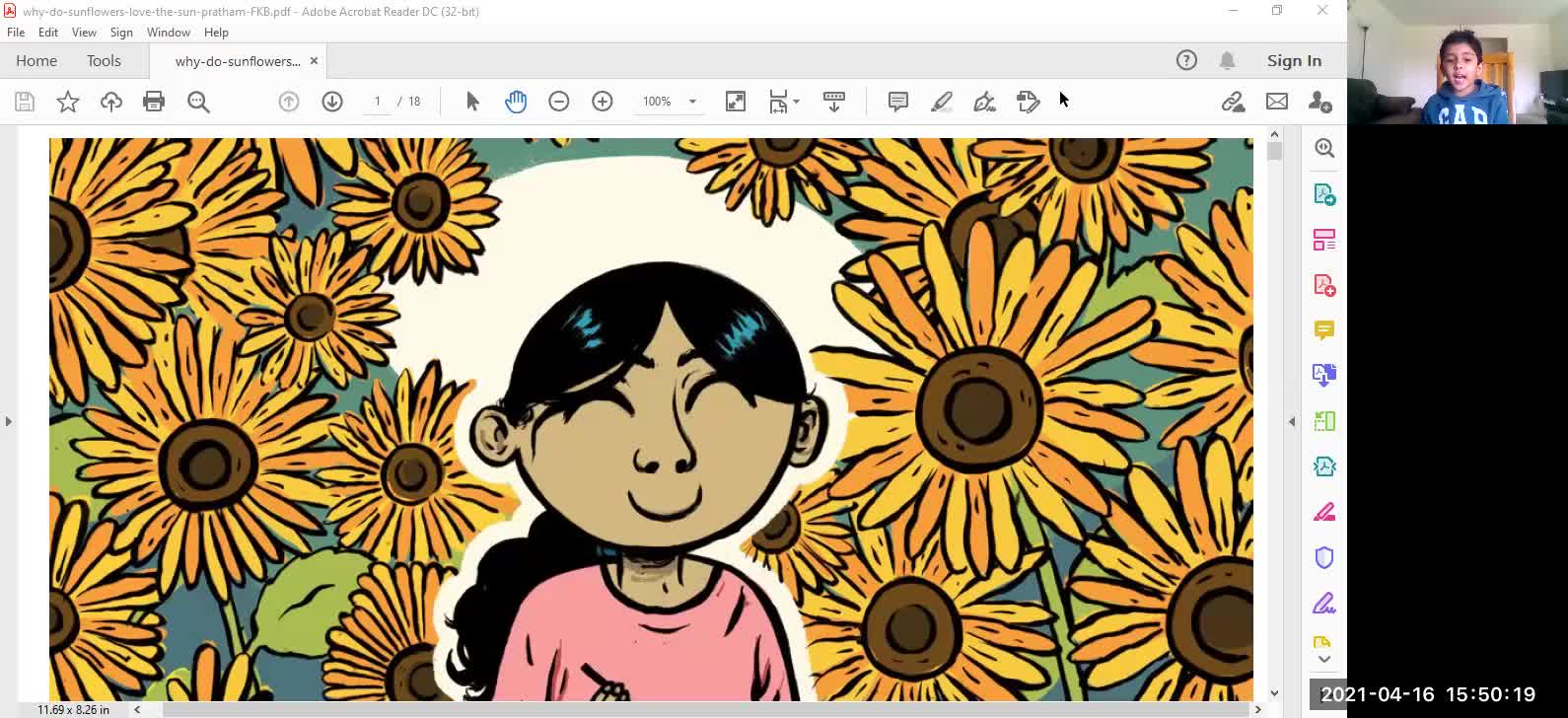Viewport: 1568px width, 718px height.
Task: Click the stamp and edit toolbar icon
Action: click(1028, 102)
